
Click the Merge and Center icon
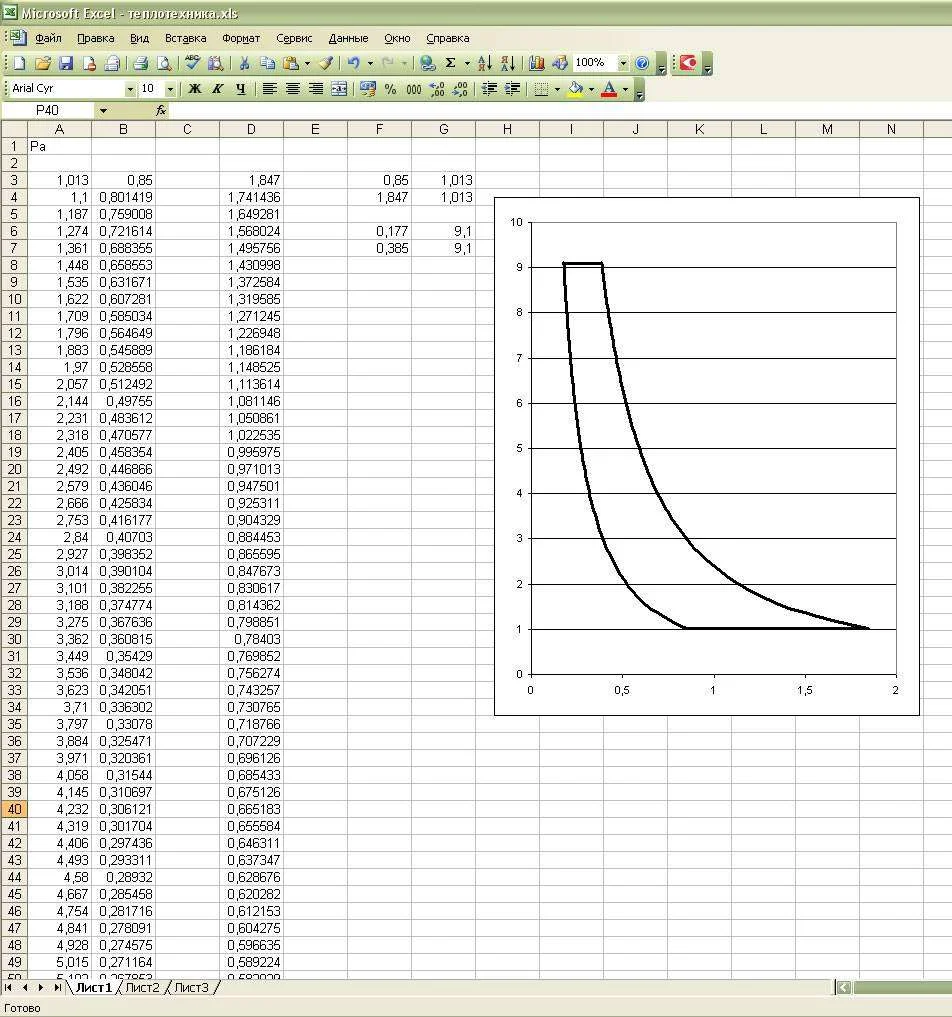(339, 89)
